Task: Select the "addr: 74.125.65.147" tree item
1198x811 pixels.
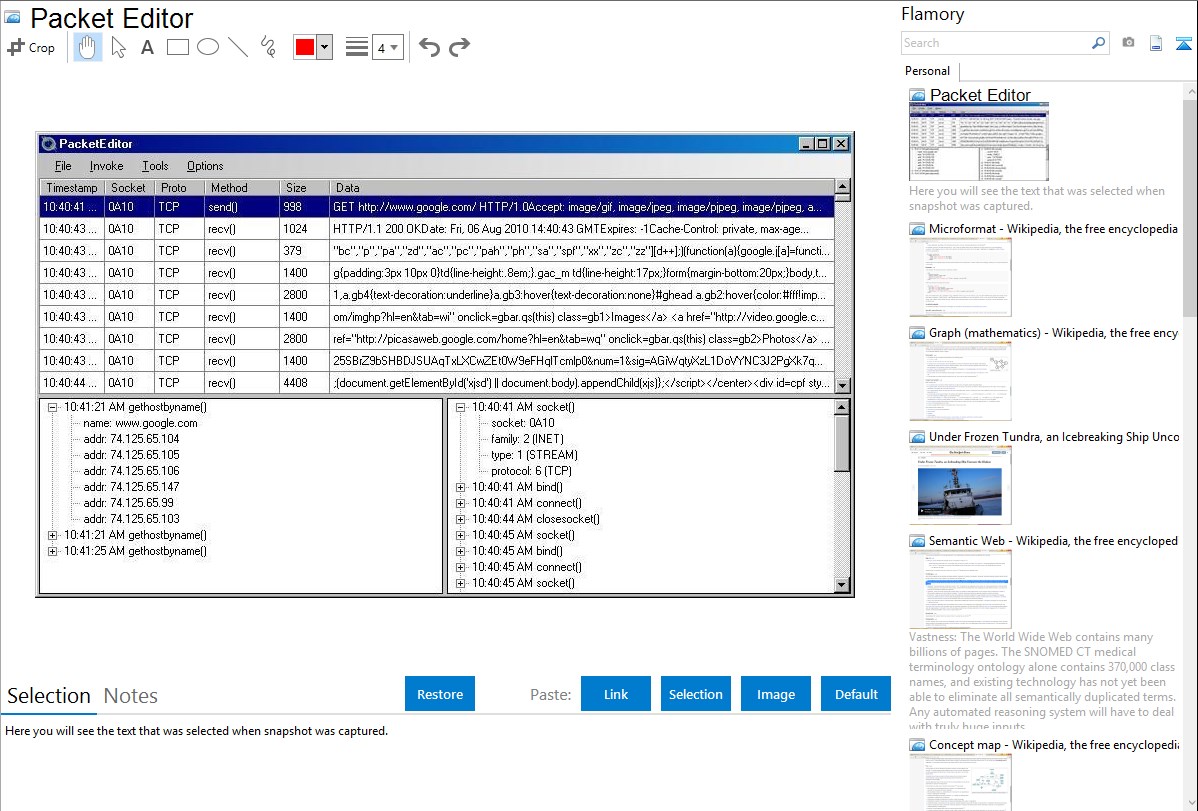Action: point(131,487)
